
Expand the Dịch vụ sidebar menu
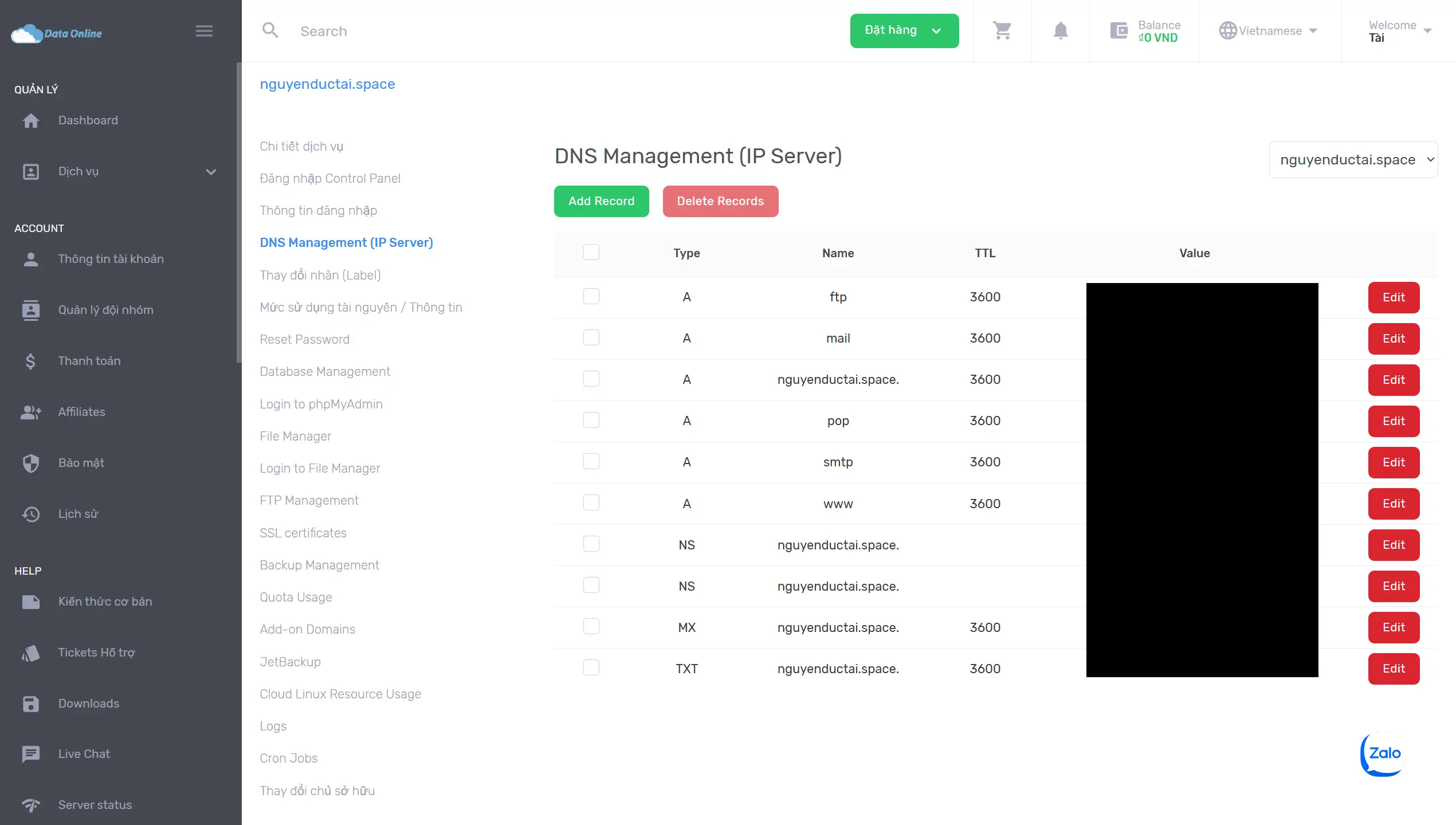point(211,172)
